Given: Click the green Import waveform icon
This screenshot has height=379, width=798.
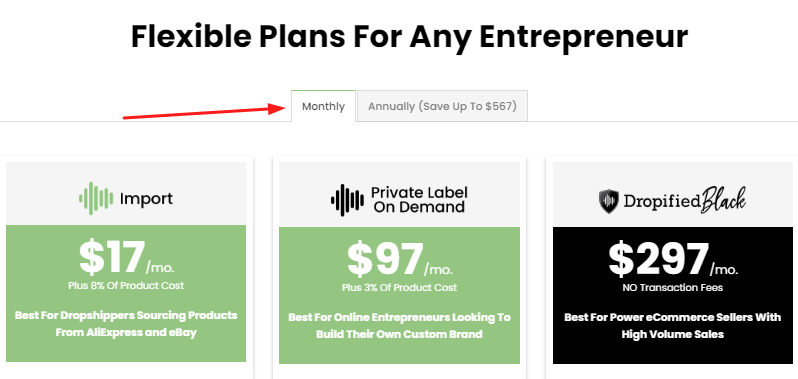Looking at the screenshot, I should click(x=96, y=198).
